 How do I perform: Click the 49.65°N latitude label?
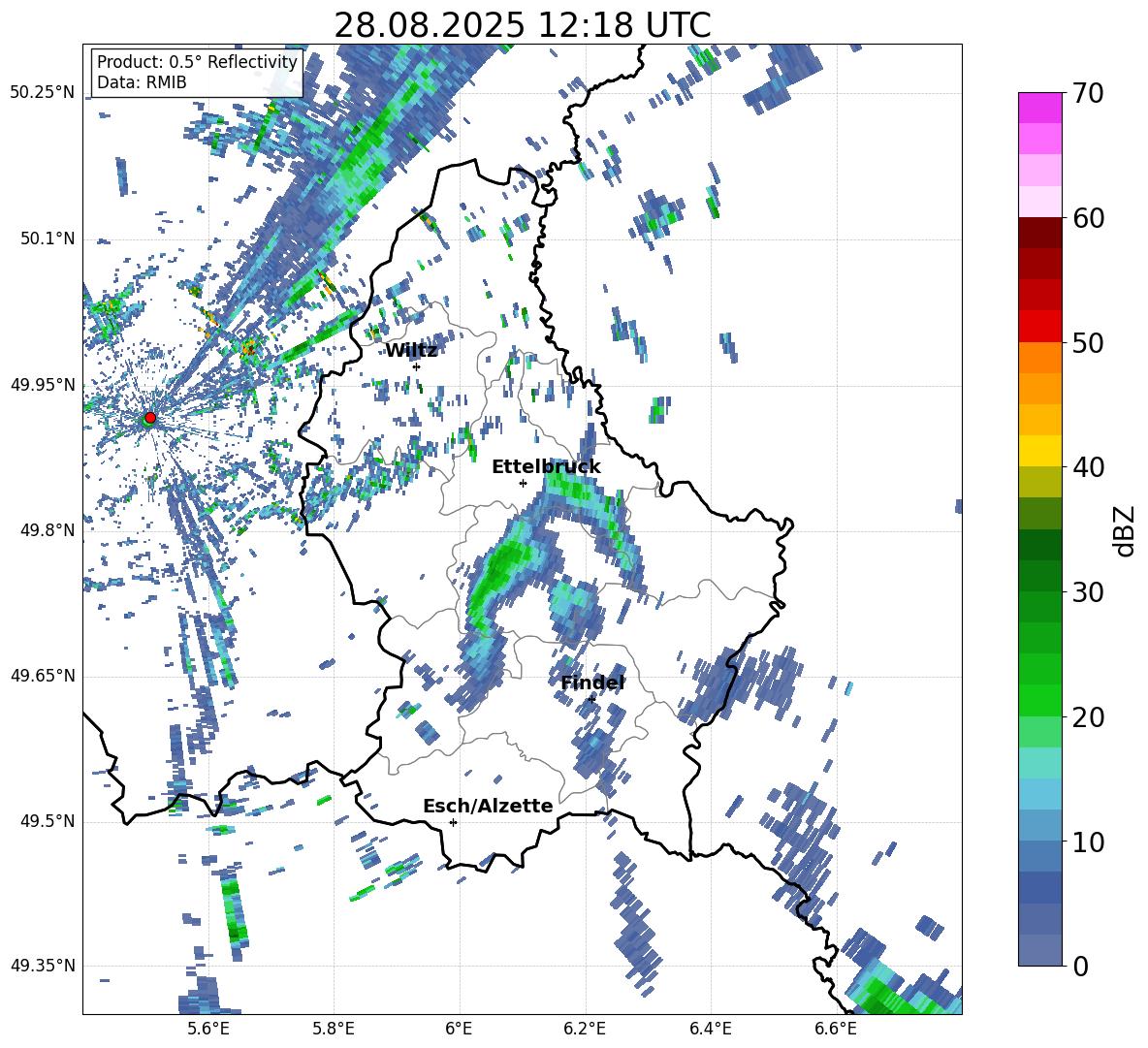coord(43,676)
